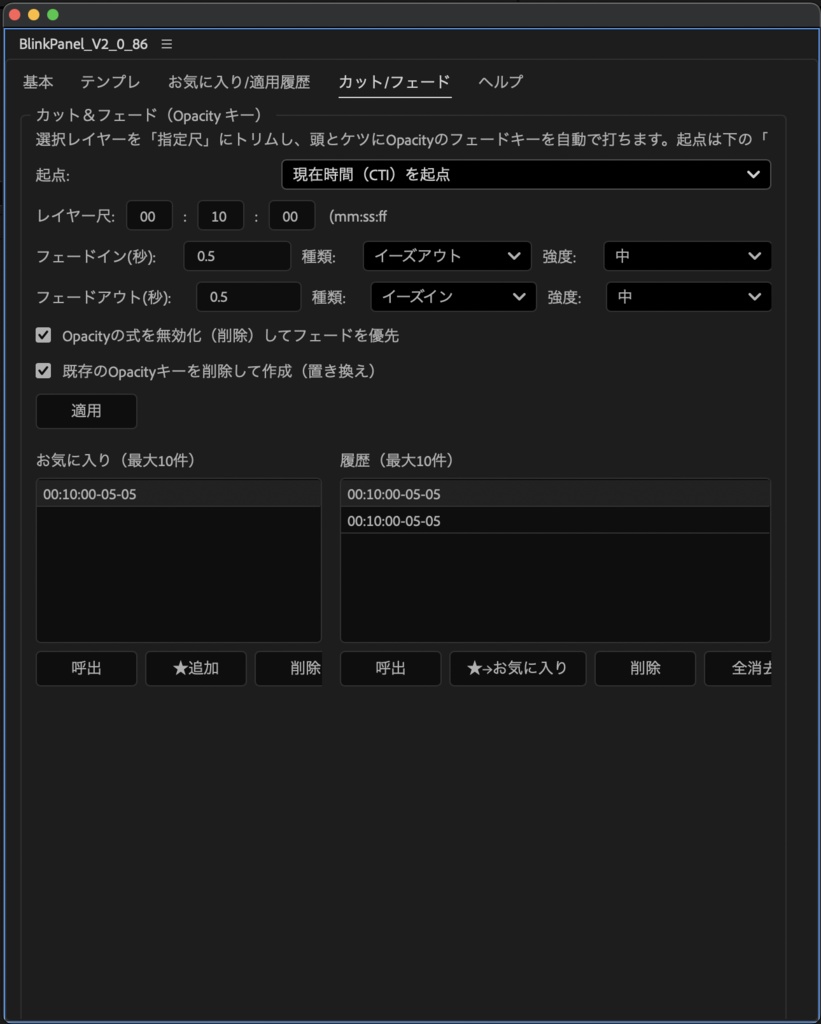
Task: Click 呼出 under the お気に入り list
Action: pyautogui.click(x=86, y=668)
